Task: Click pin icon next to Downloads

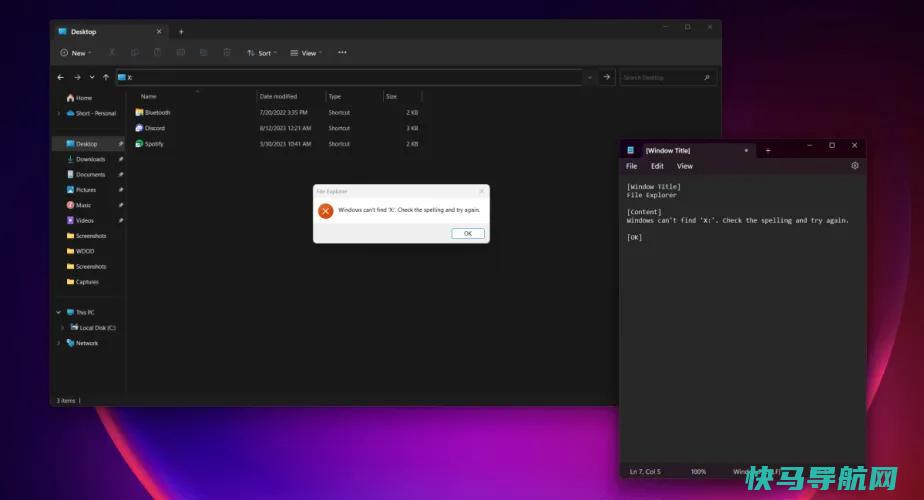Action: click(x=120, y=159)
